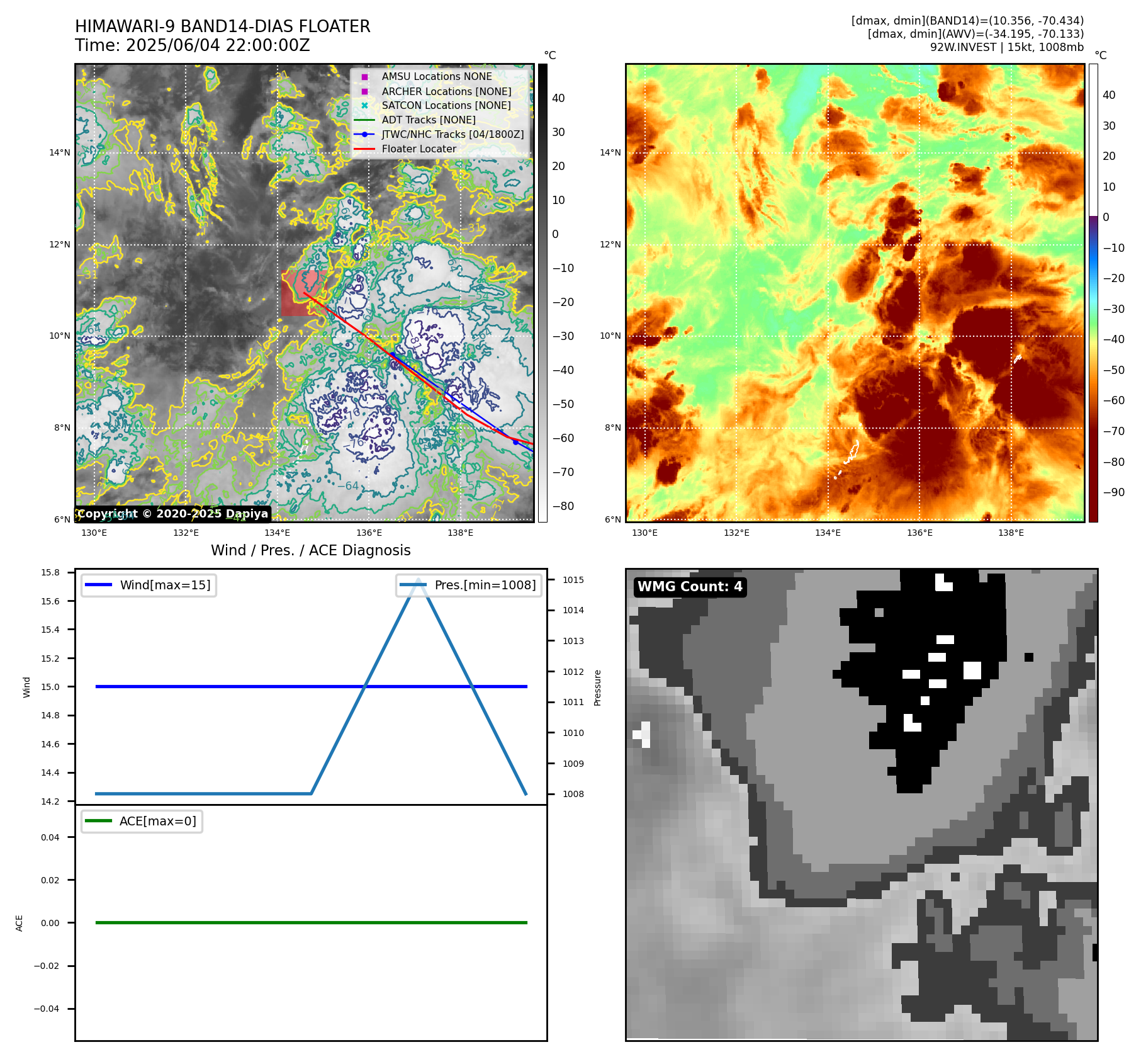The image size is (1141, 1064).
Task: Click the timestamp 2025/06/04 22:00:00Z
Action: point(218,45)
